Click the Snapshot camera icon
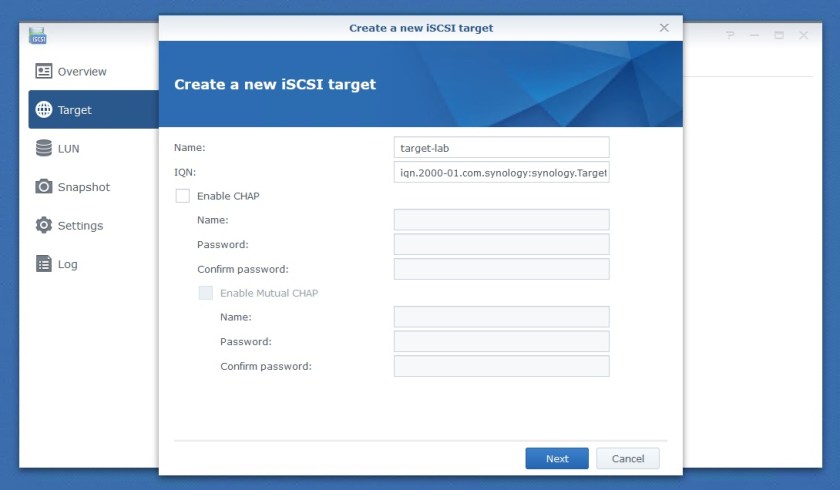Viewport: 840px width, 490px height. pos(43,187)
